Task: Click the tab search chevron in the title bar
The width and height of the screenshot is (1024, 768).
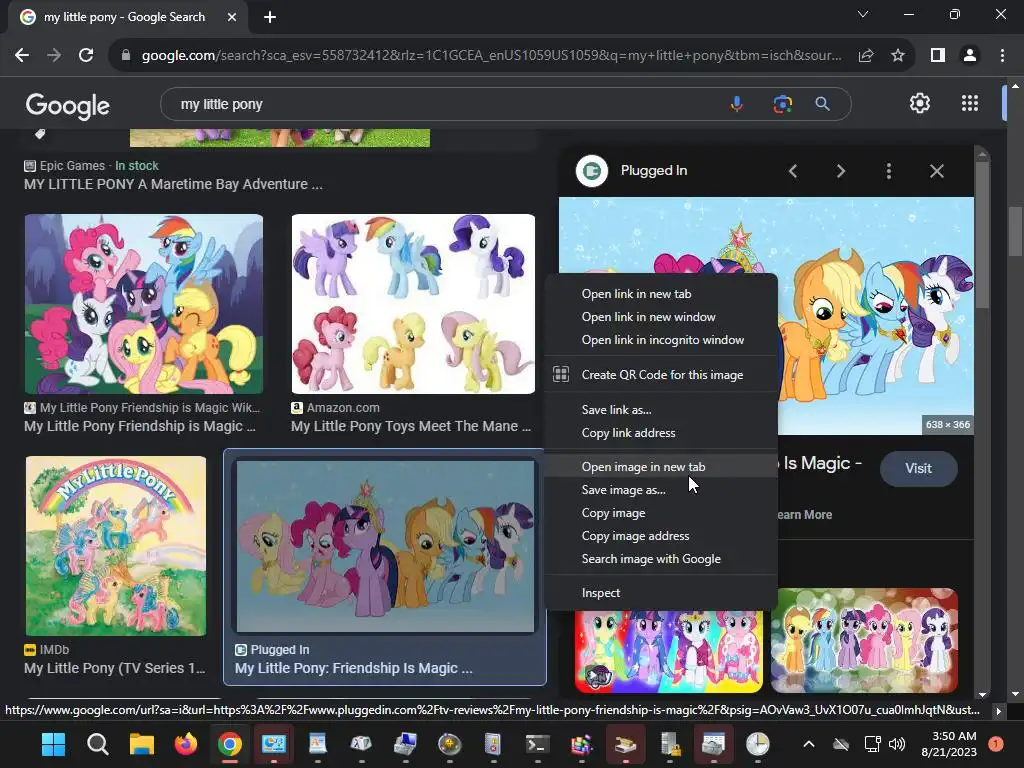Action: (863, 14)
